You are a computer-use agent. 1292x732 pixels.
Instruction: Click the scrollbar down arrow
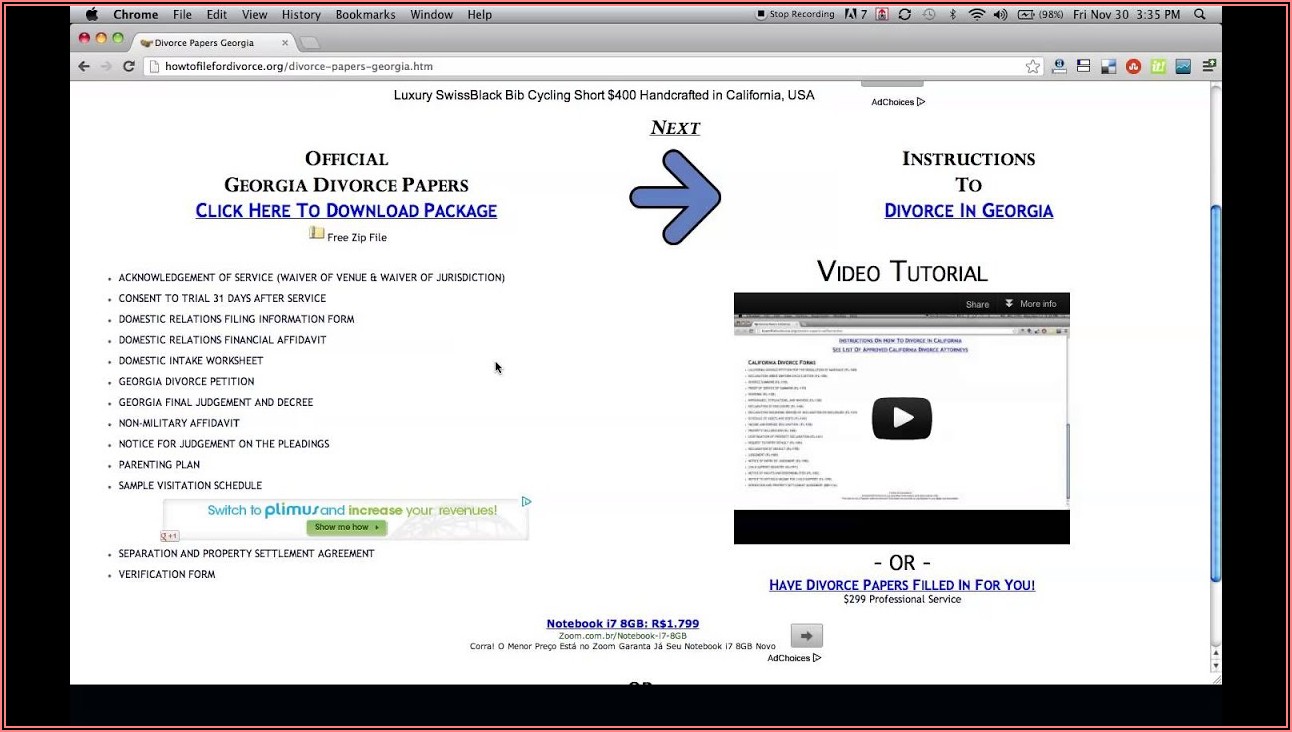1216,665
